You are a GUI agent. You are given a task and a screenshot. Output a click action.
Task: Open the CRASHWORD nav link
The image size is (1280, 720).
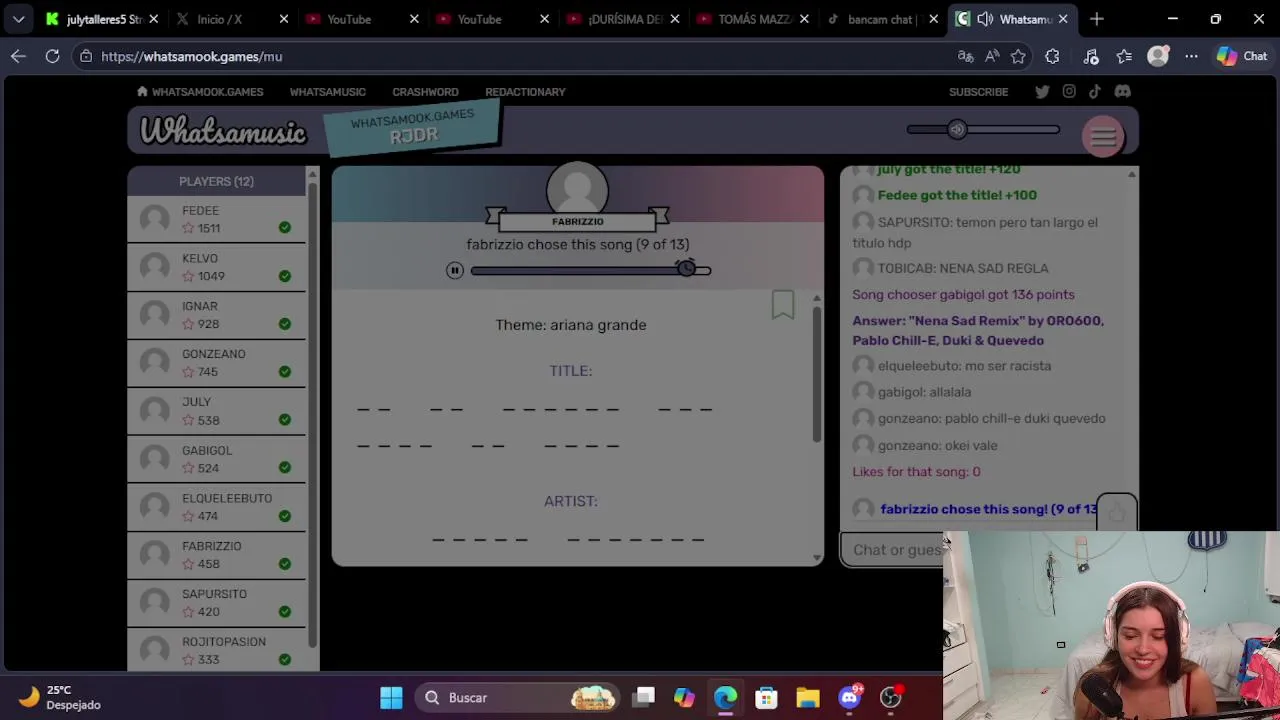[425, 92]
